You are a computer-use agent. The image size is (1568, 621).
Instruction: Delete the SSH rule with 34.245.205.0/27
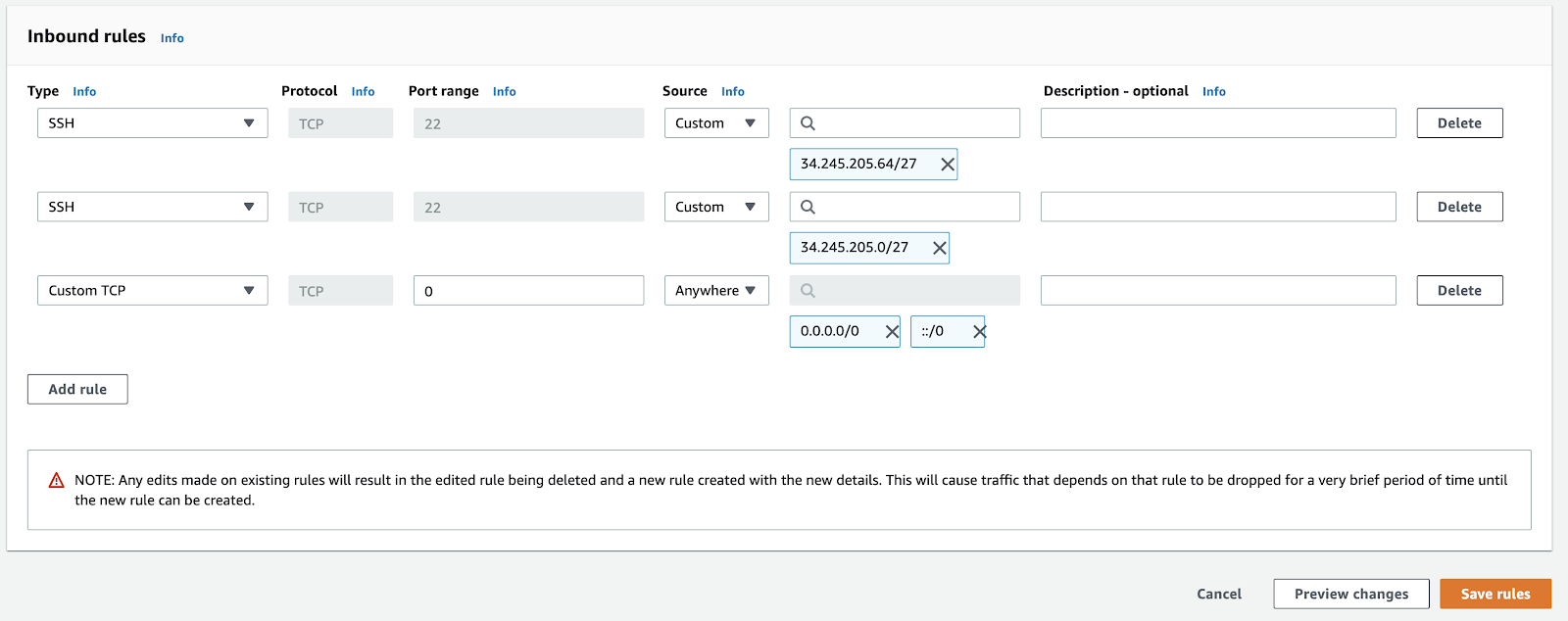pos(1459,207)
